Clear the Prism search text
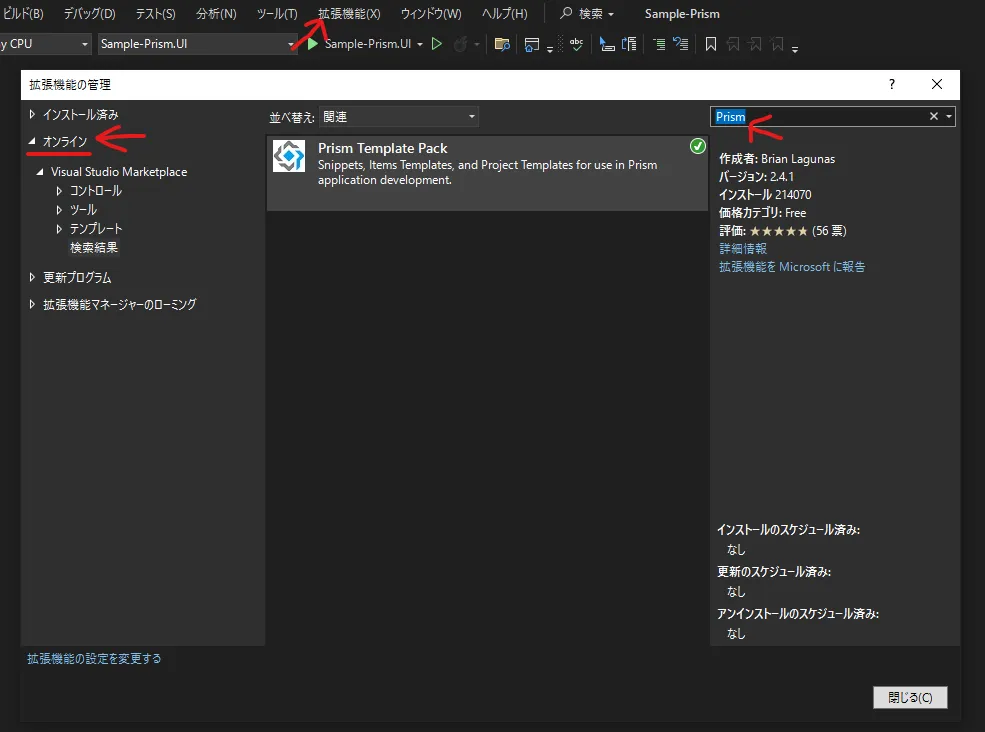The width and height of the screenshot is (985, 732). pyautogui.click(x=933, y=116)
